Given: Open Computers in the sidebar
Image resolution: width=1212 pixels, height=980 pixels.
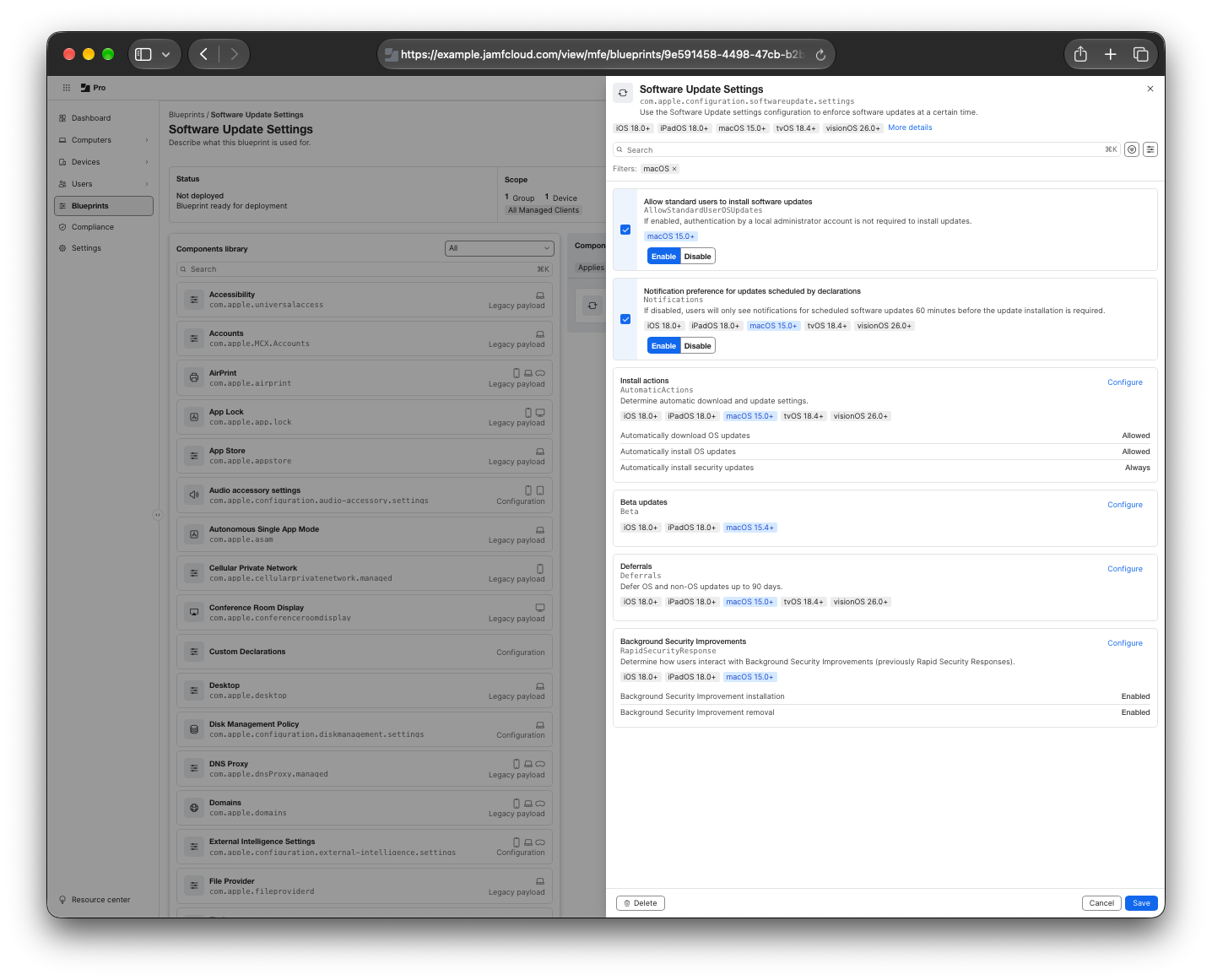Looking at the screenshot, I should pyautogui.click(x=91, y=140).
